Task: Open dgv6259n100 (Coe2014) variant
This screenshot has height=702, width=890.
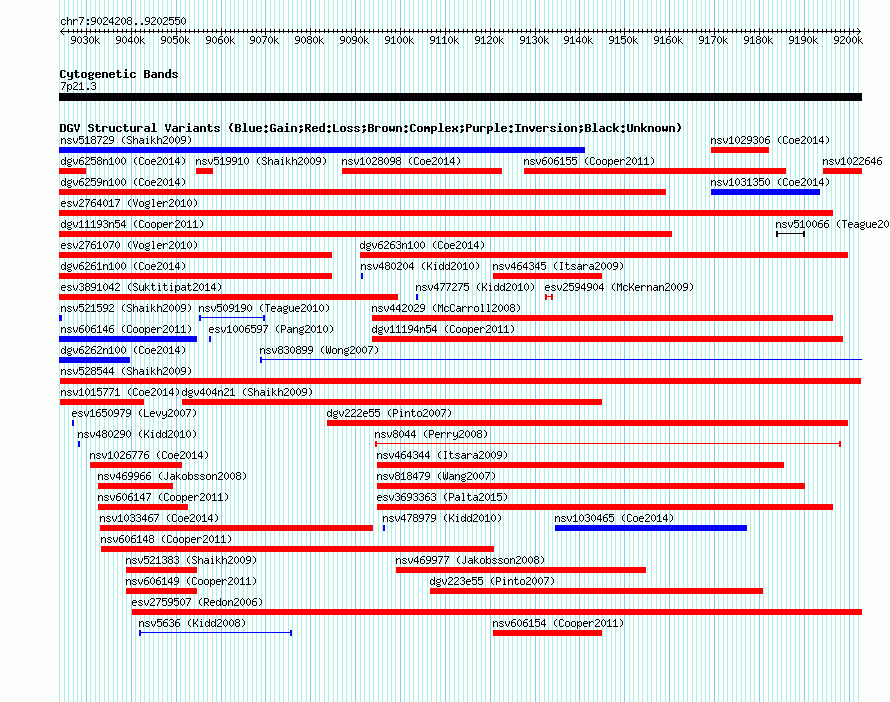Action: coord(123,182)
